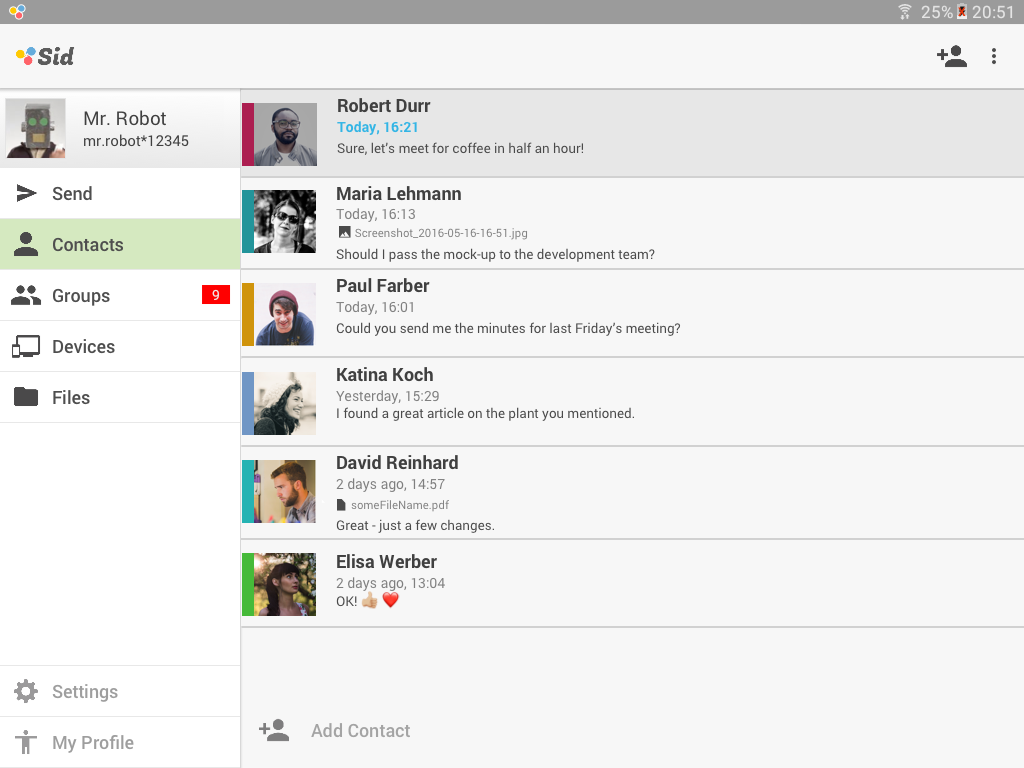Open the Send menu item
1024x768 pixels.
(x=72, y=194)
